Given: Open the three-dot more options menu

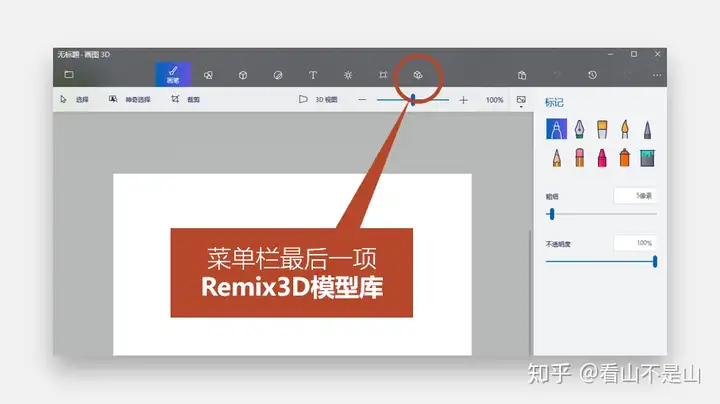Looking at the screenshot, I should point(657,75).
